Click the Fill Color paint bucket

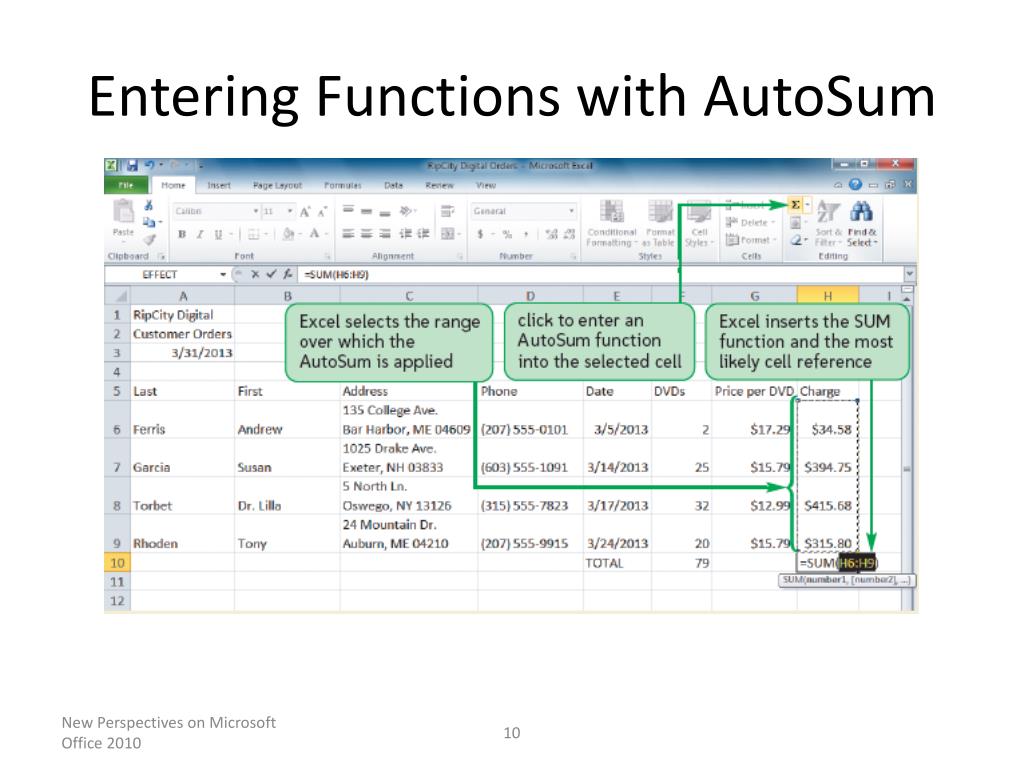click(289, 234)
